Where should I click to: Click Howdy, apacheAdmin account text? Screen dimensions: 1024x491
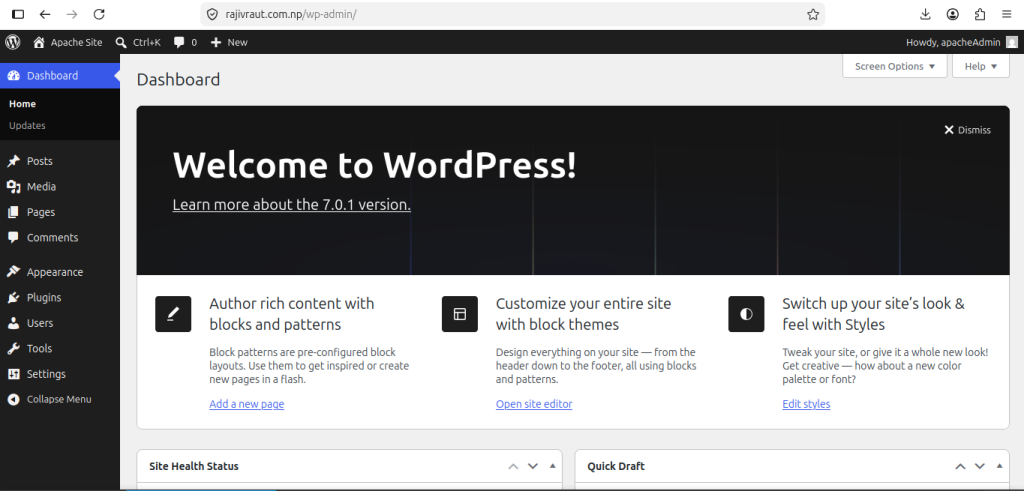[953, 42]
